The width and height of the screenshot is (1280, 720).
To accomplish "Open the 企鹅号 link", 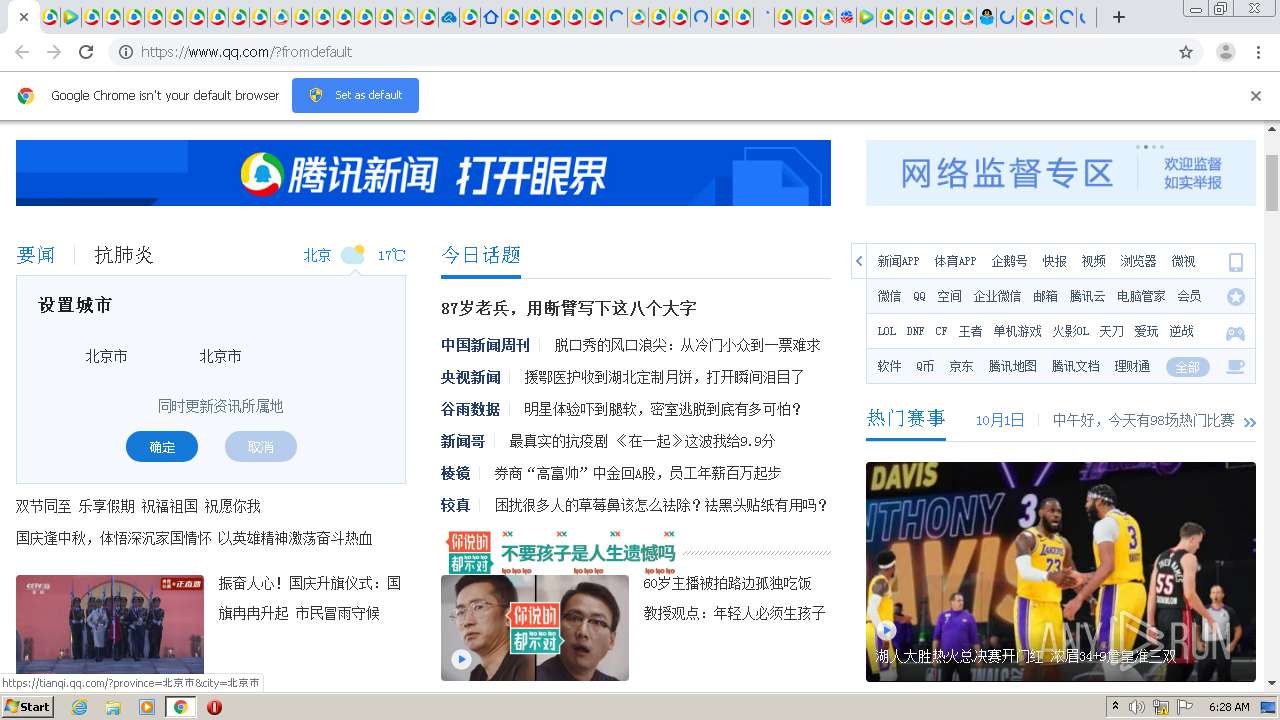I will (x=1009, y=261).
